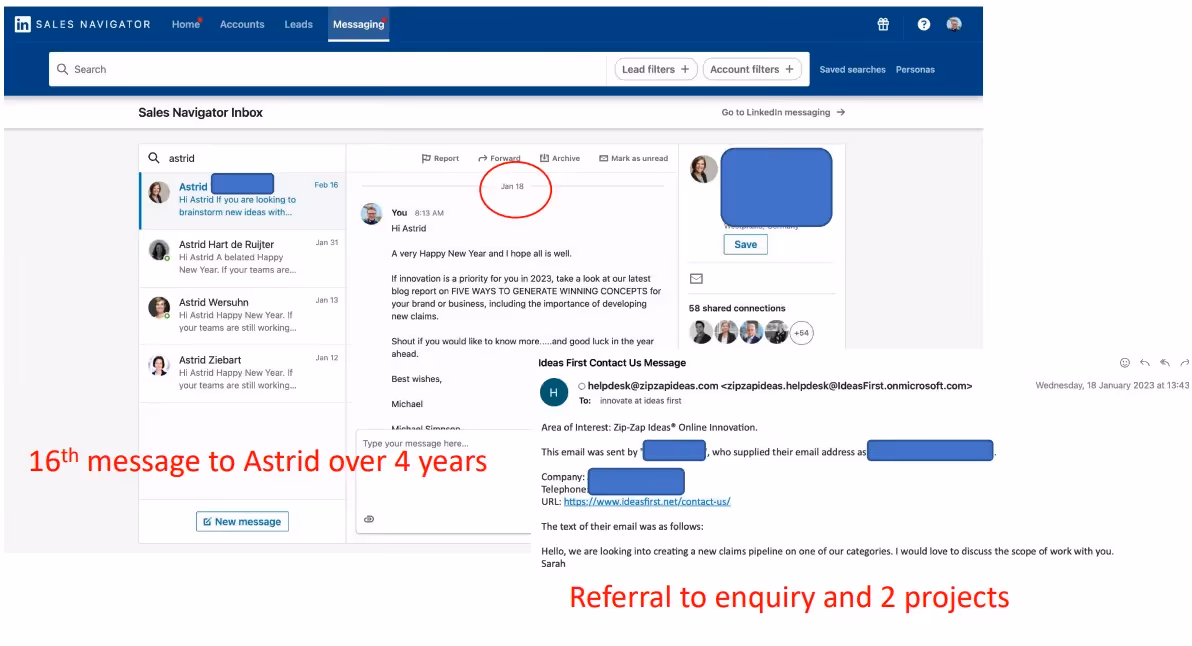
Task: Open the Leads tab
Action: (x=298, y=24)
